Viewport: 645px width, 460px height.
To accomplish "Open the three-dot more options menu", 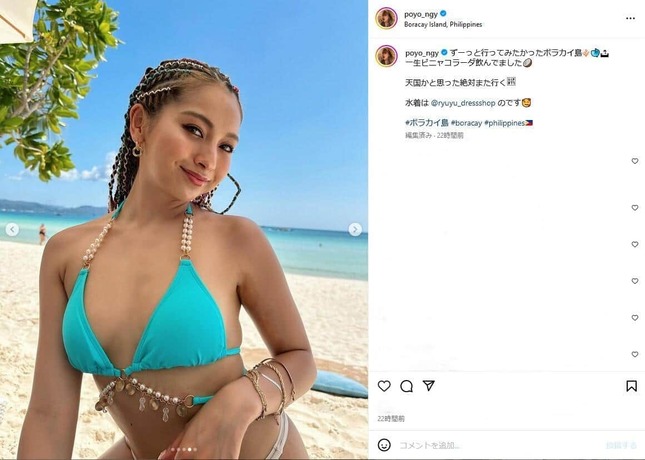I will [x=630, y=19].
